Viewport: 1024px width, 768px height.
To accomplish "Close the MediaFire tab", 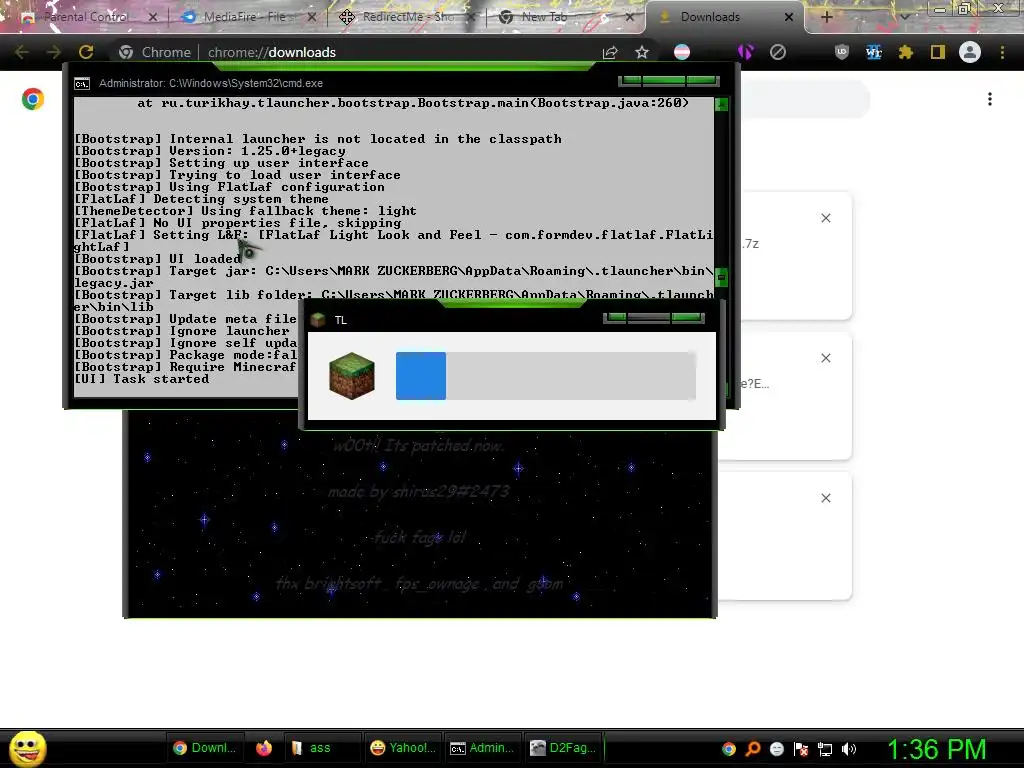I will click(x=312, y=17).
